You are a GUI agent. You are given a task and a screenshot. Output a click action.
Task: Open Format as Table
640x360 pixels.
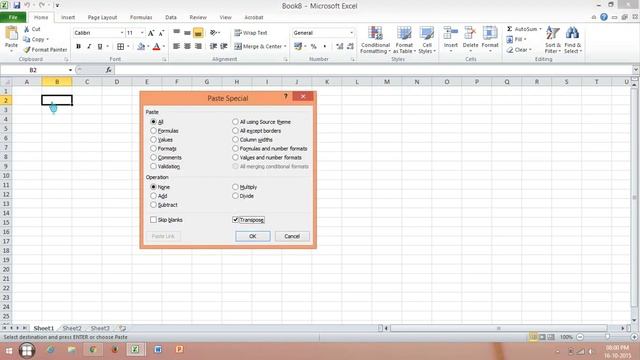[x=404, y=40]
